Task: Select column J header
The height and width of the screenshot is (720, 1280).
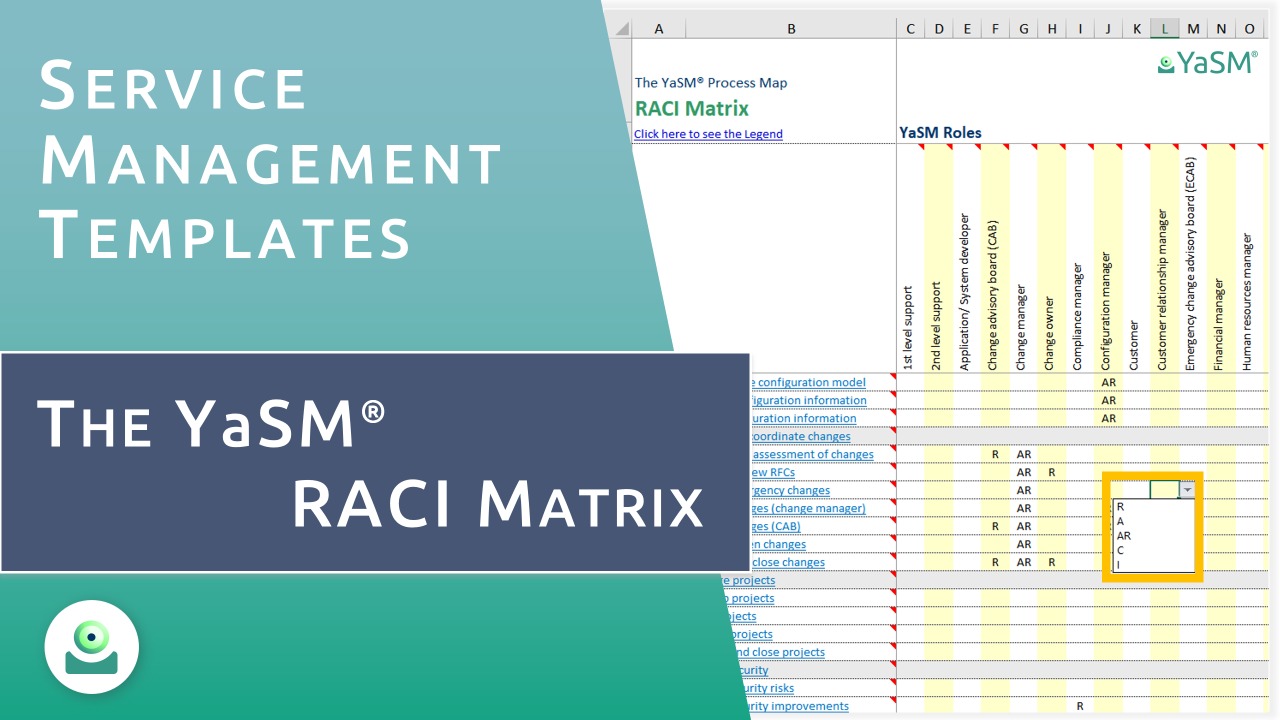Action: click(x=1108, y=29)
